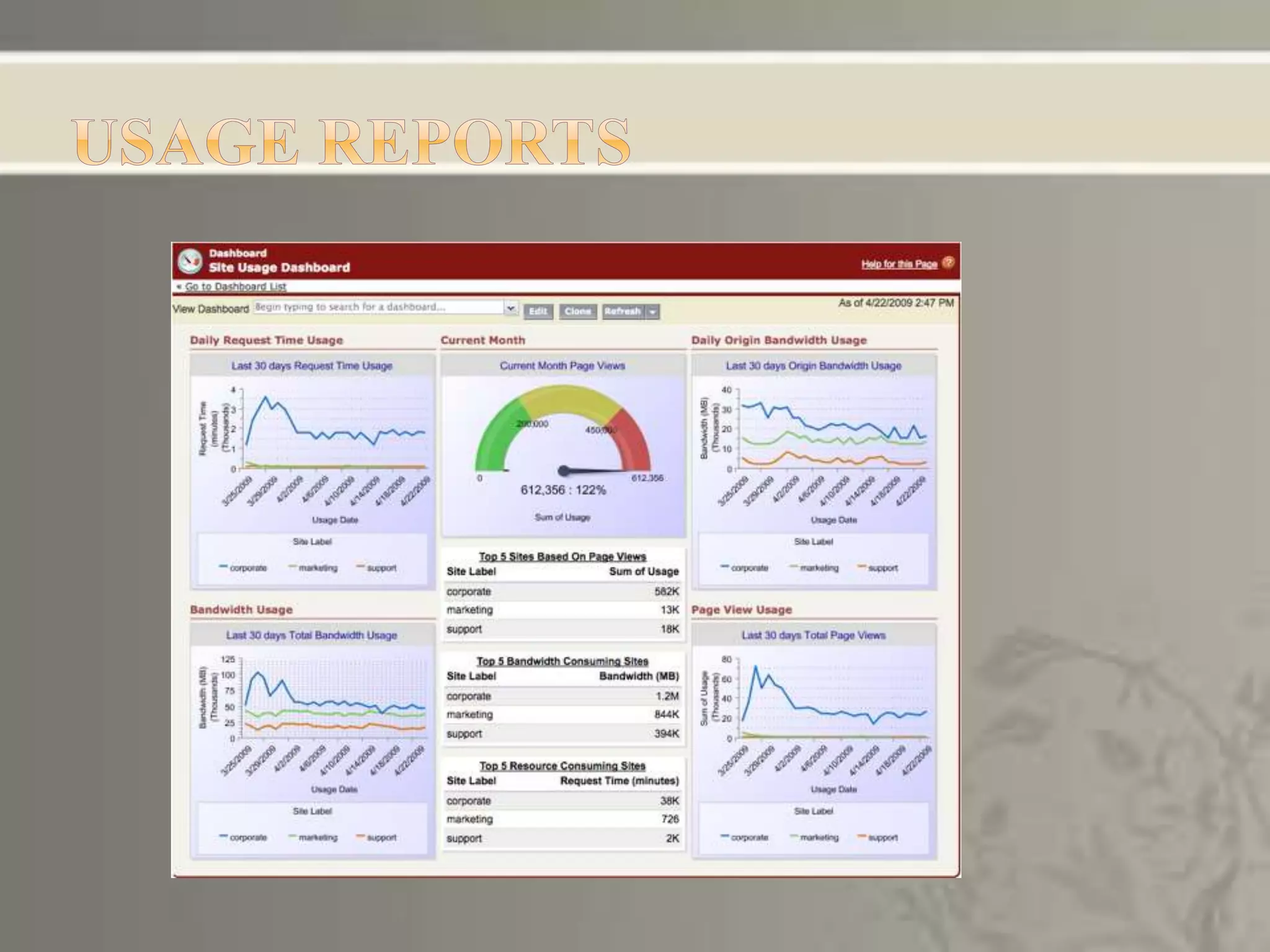Click support row with 18K usage
Screen dimensions: 1270x952
[x=562, y=629]
